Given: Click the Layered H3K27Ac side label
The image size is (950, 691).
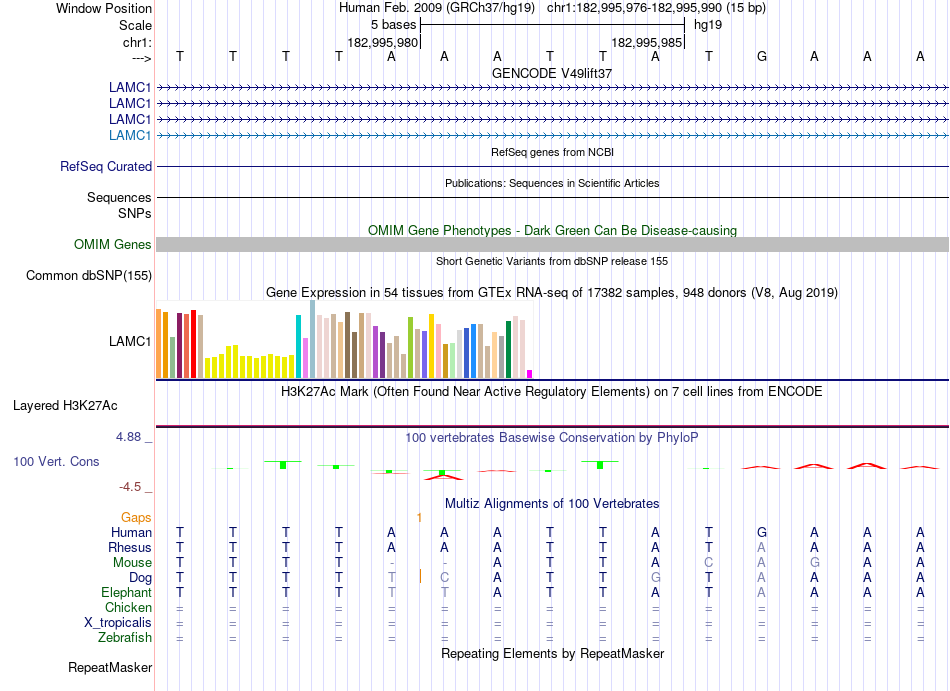Looking at the screenshot, I should [x=65, y=406].
